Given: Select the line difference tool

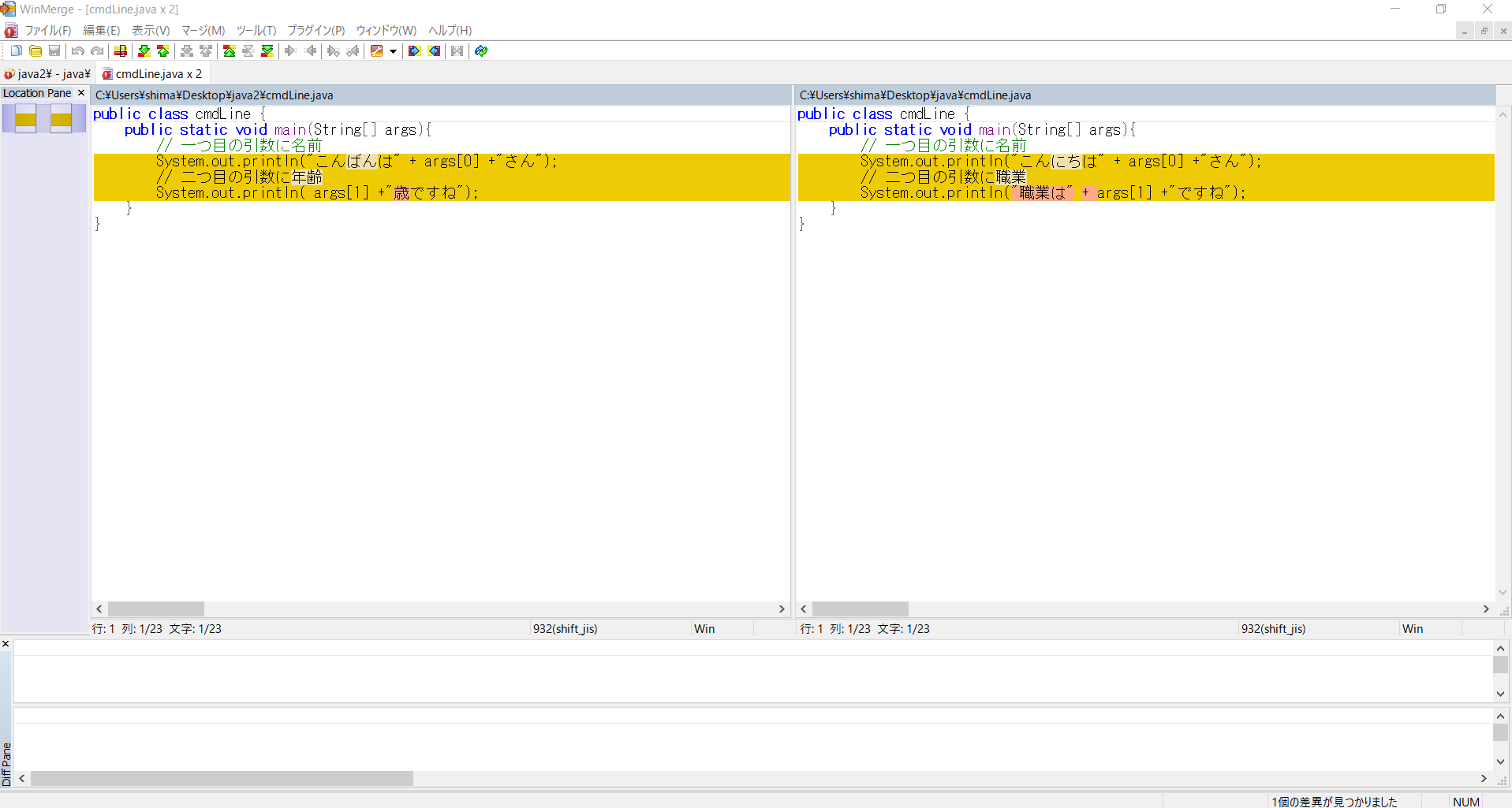Looking at the screenshot, I should click(x=121, y=51).
